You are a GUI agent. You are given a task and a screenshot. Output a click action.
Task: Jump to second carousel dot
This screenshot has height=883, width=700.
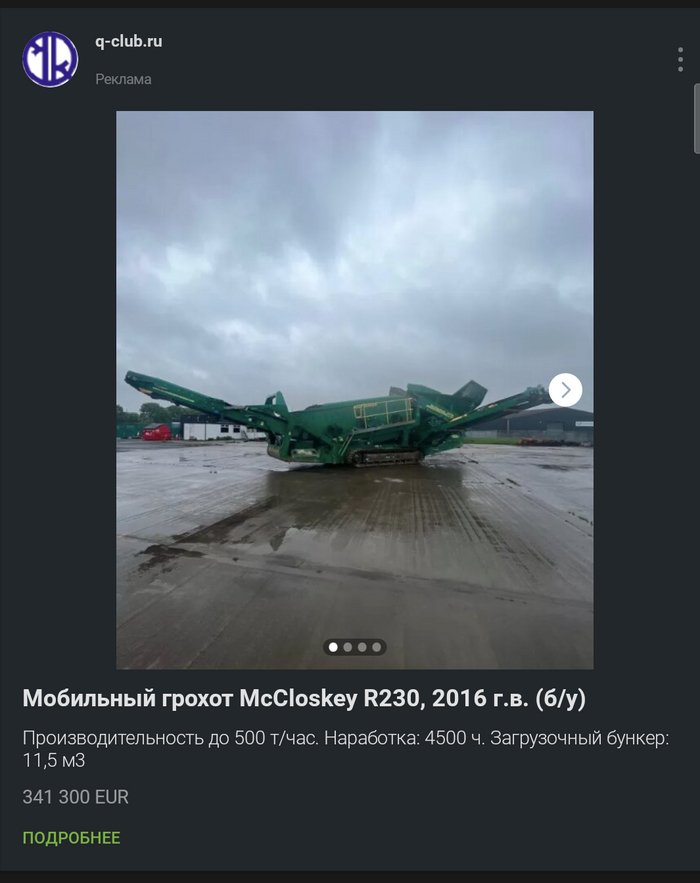pyautogui.click(x=347, y=647)
